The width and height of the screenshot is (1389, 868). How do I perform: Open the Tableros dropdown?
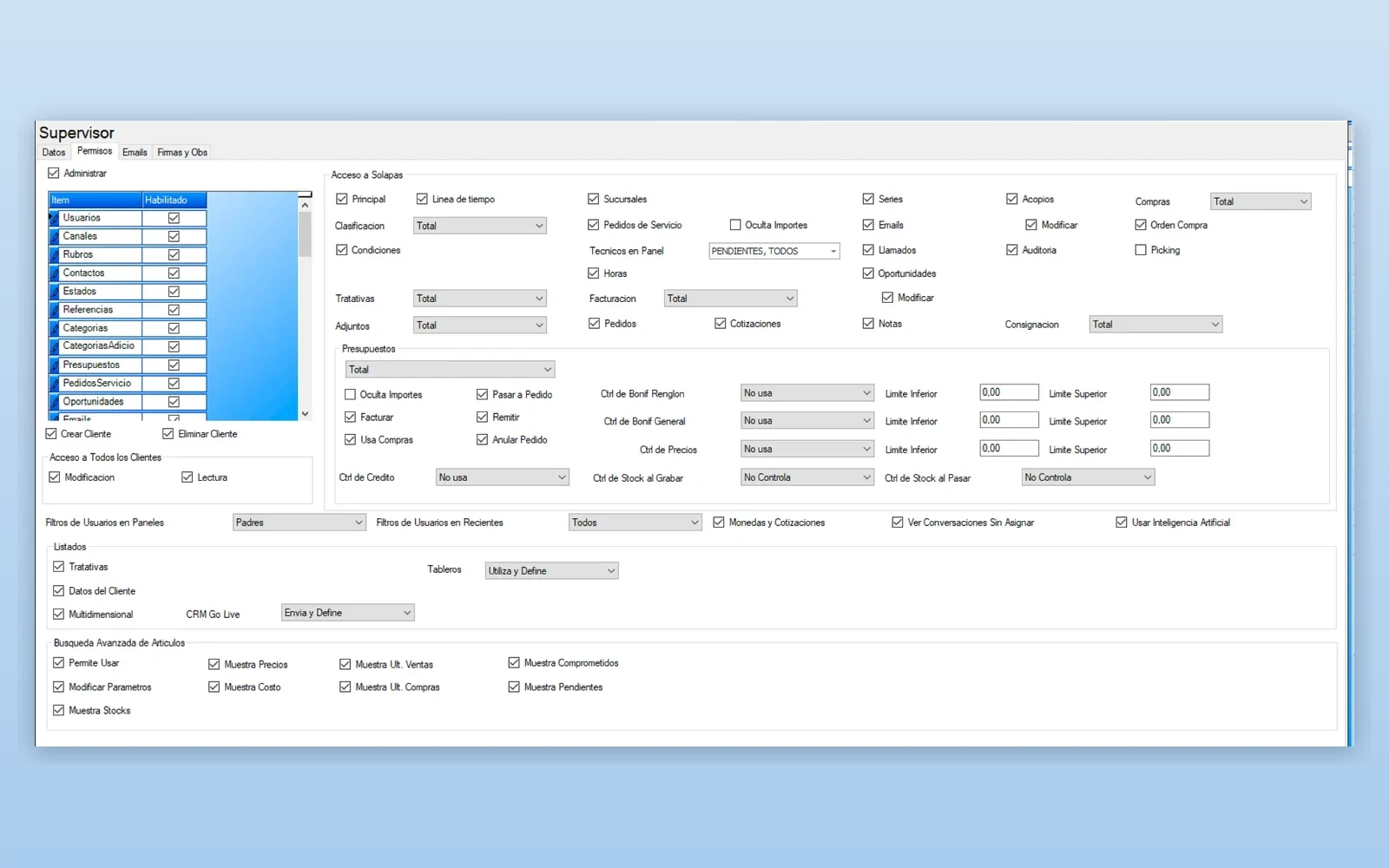click(552, 571)
